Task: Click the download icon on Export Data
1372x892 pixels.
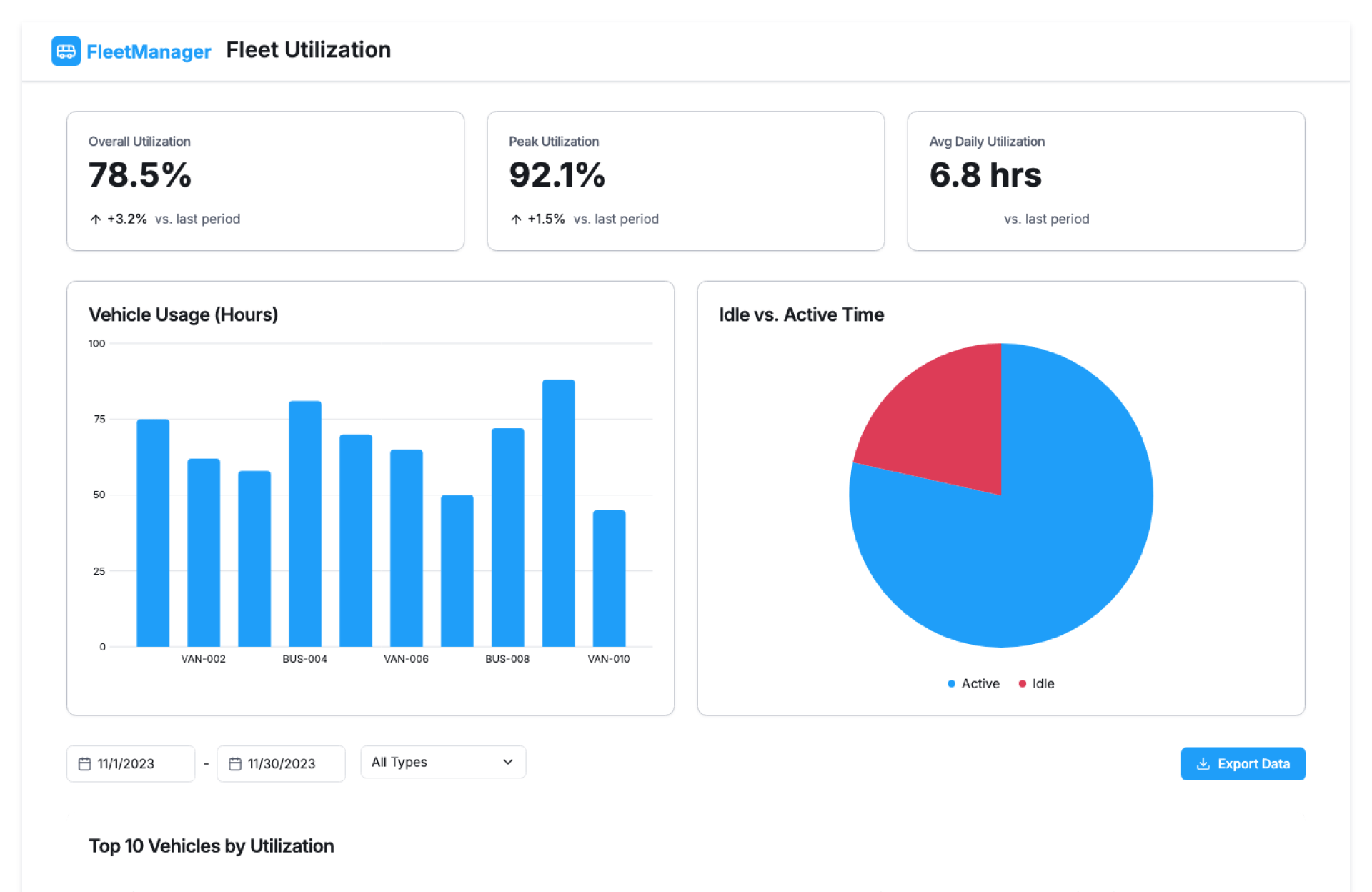Action: (x=1203, y=764)
